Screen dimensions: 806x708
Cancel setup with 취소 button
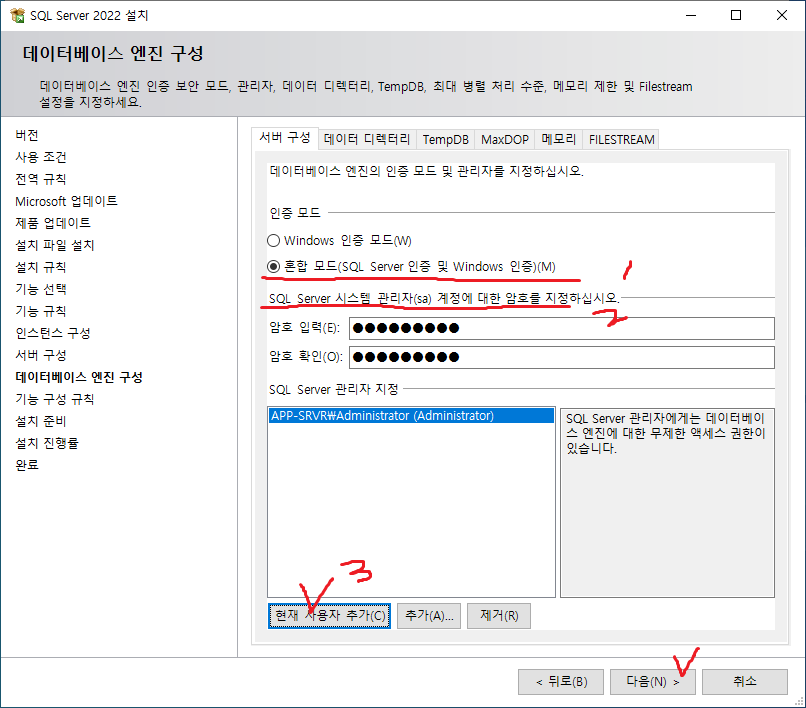point(745,682)
